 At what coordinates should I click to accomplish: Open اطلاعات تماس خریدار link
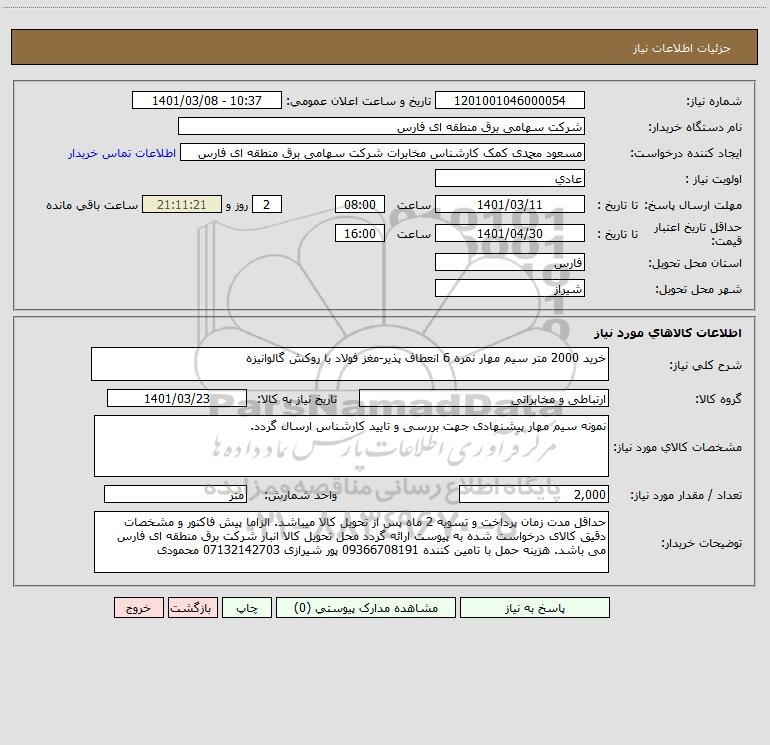pos(122,153)
